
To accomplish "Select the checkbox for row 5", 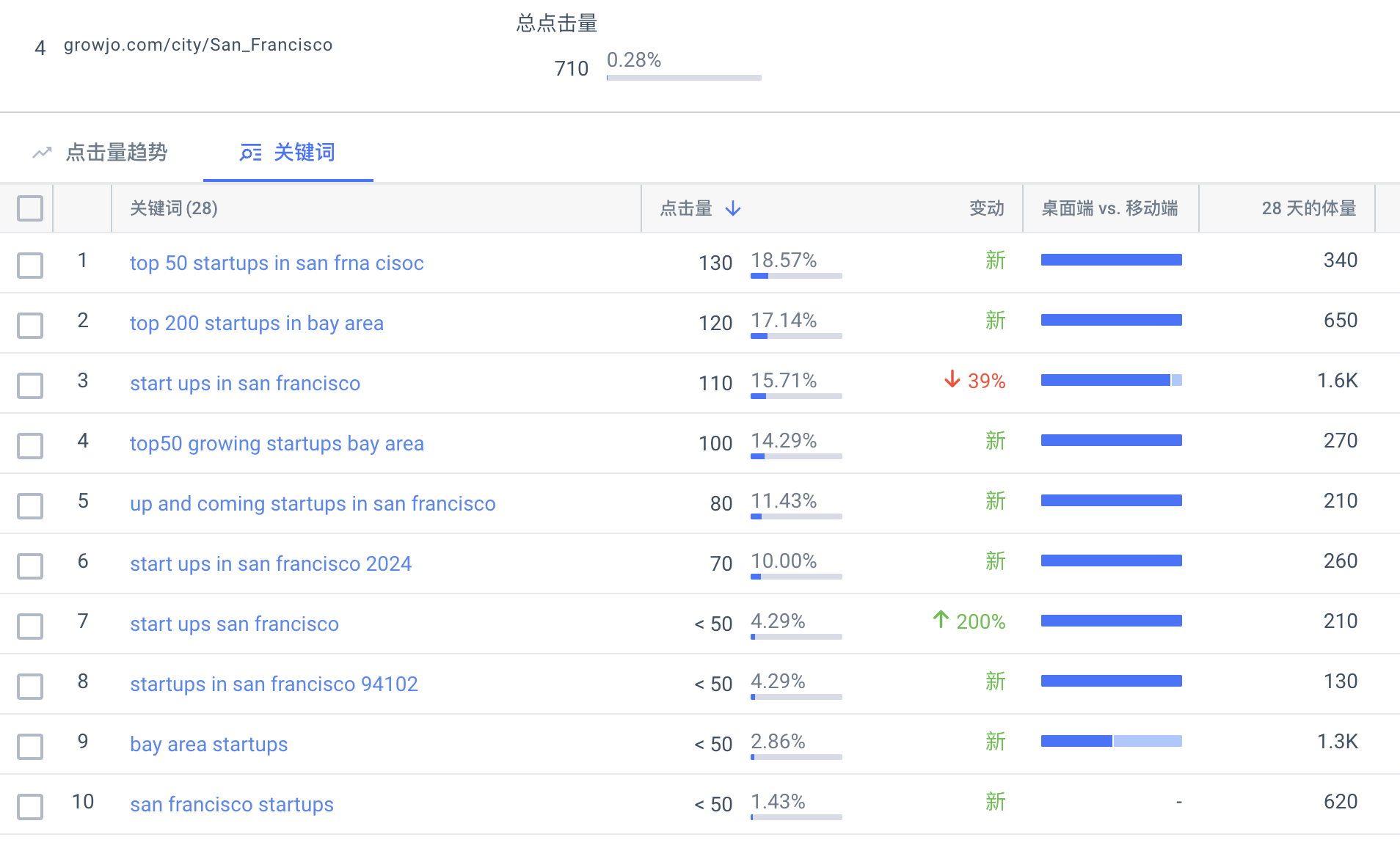I will [30, 505].
